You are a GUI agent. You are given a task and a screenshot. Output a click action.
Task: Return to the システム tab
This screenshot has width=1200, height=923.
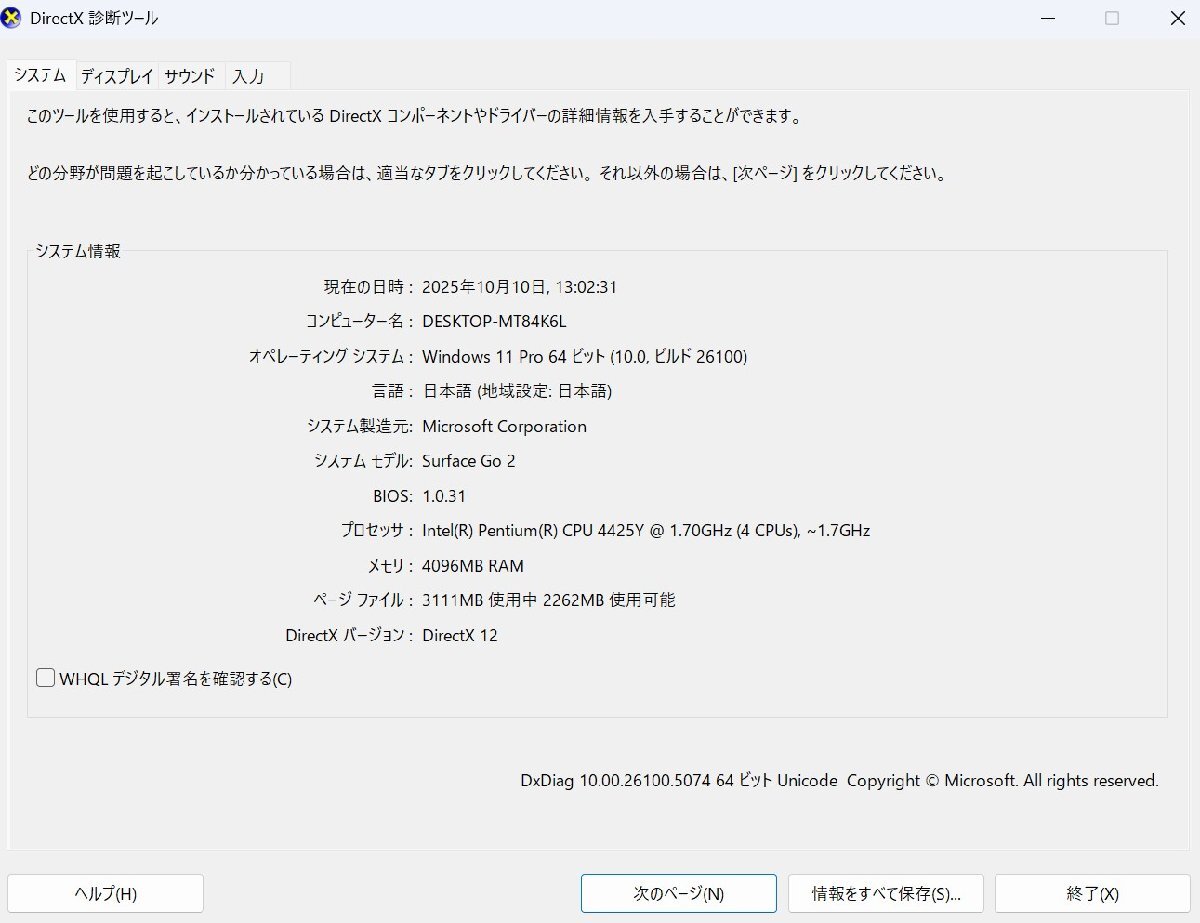pyautogui.click(x=40, y=75)
